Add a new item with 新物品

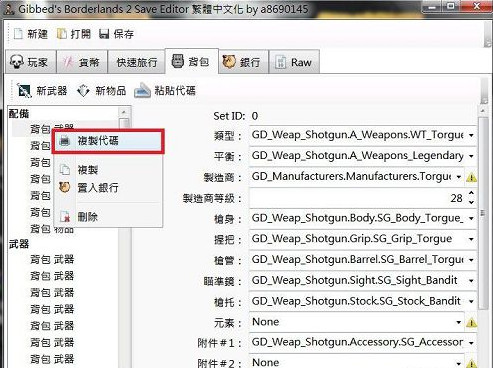click(101, 91)
